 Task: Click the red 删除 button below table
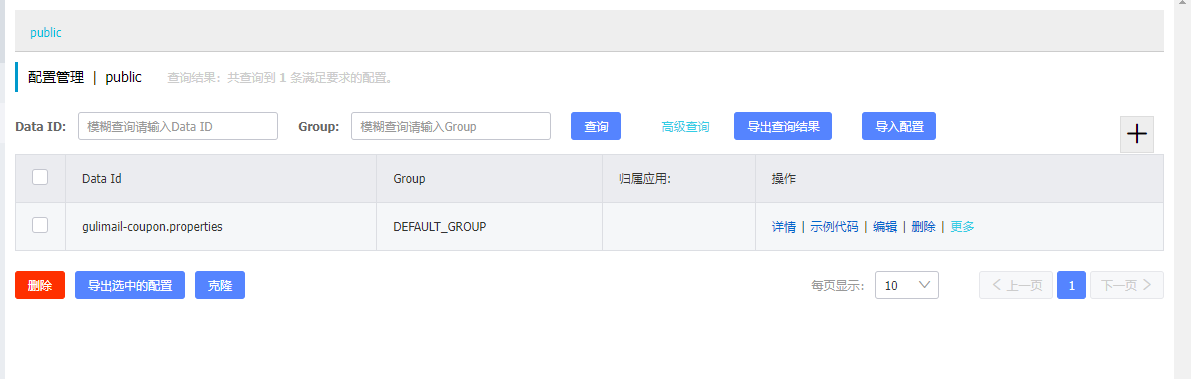40,285
